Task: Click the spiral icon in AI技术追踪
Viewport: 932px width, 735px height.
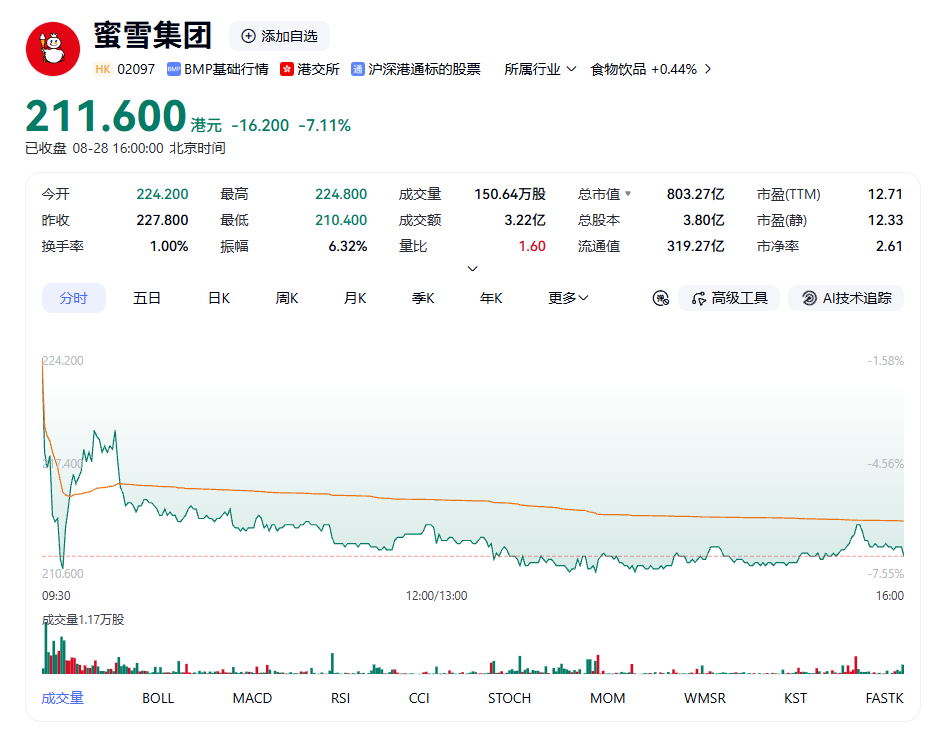Action: tap(809, 298)
